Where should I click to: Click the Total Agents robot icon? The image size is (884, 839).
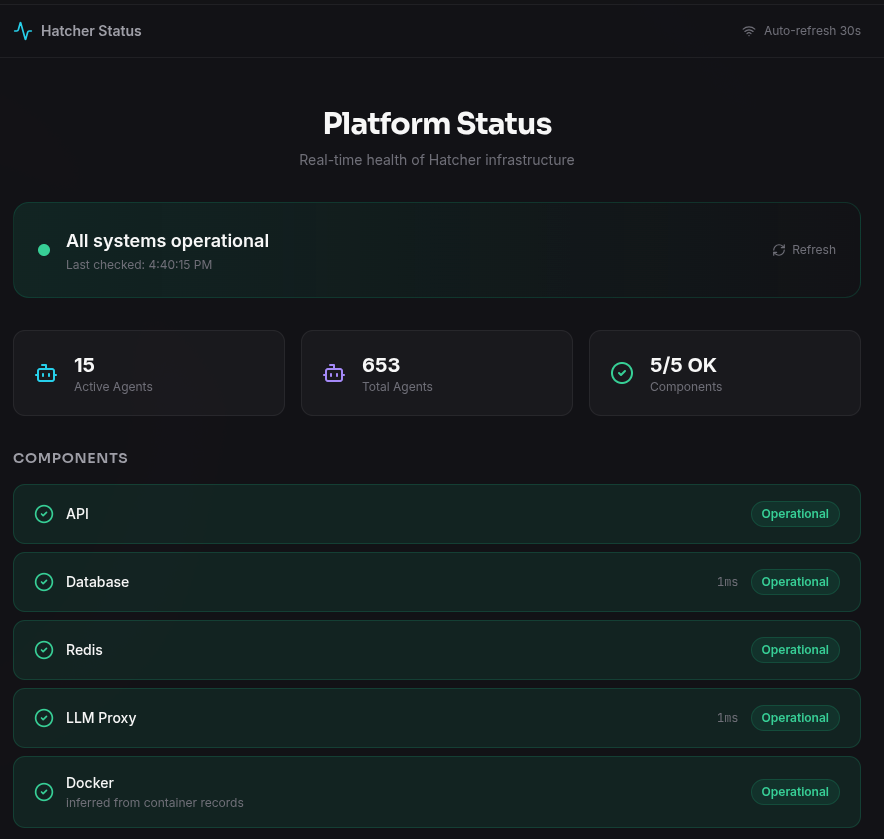[334, 373]
